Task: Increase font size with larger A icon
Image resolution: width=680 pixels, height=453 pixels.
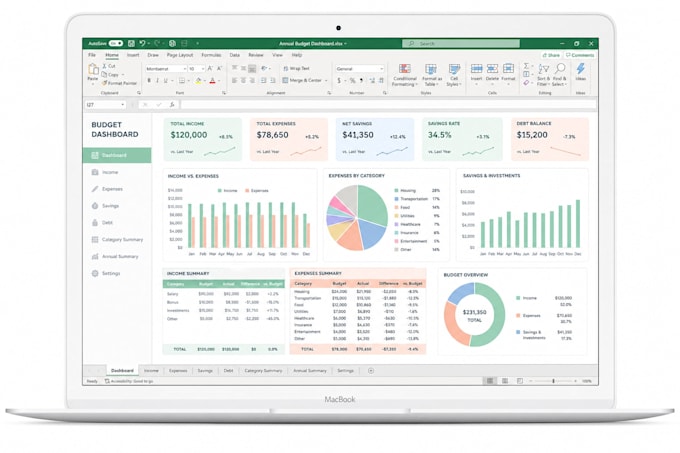Action: (x=210, y=68)
